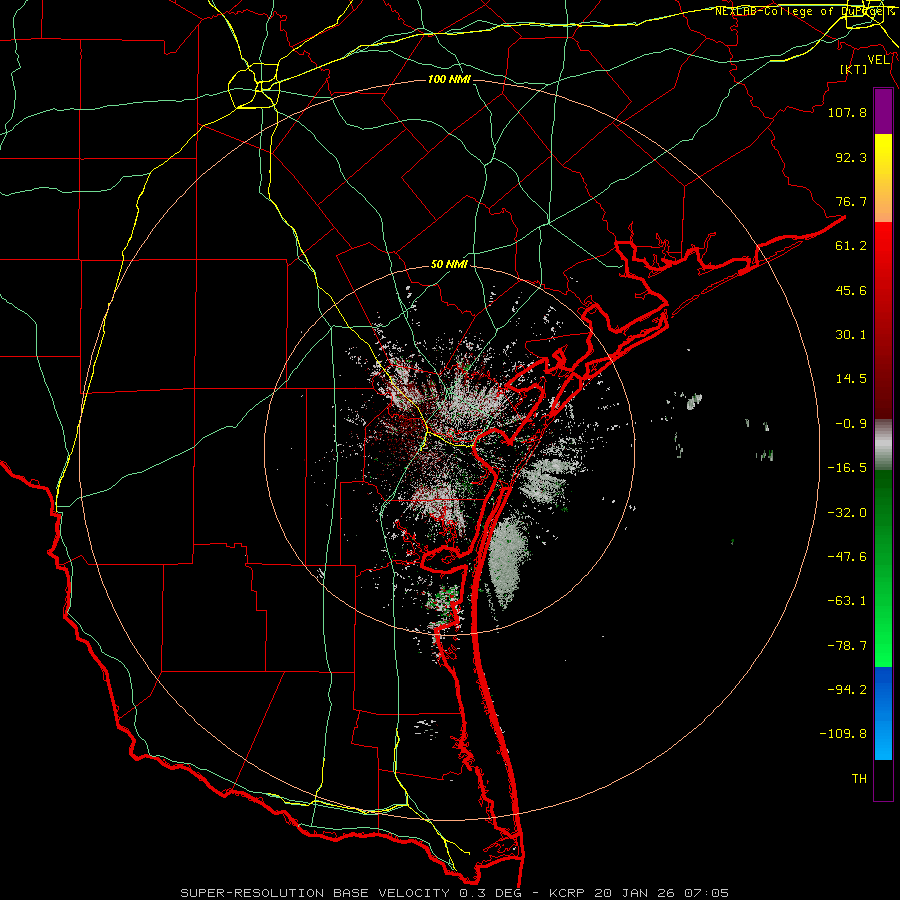This screenshot has height=900, width=900.
Task: Click the 107.8 legend value
Action: point(847,112)
